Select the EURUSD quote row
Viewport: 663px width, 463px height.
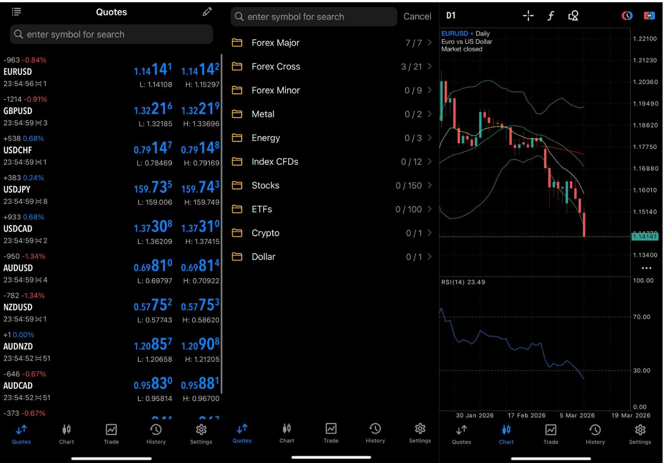[x=111, y=72]
